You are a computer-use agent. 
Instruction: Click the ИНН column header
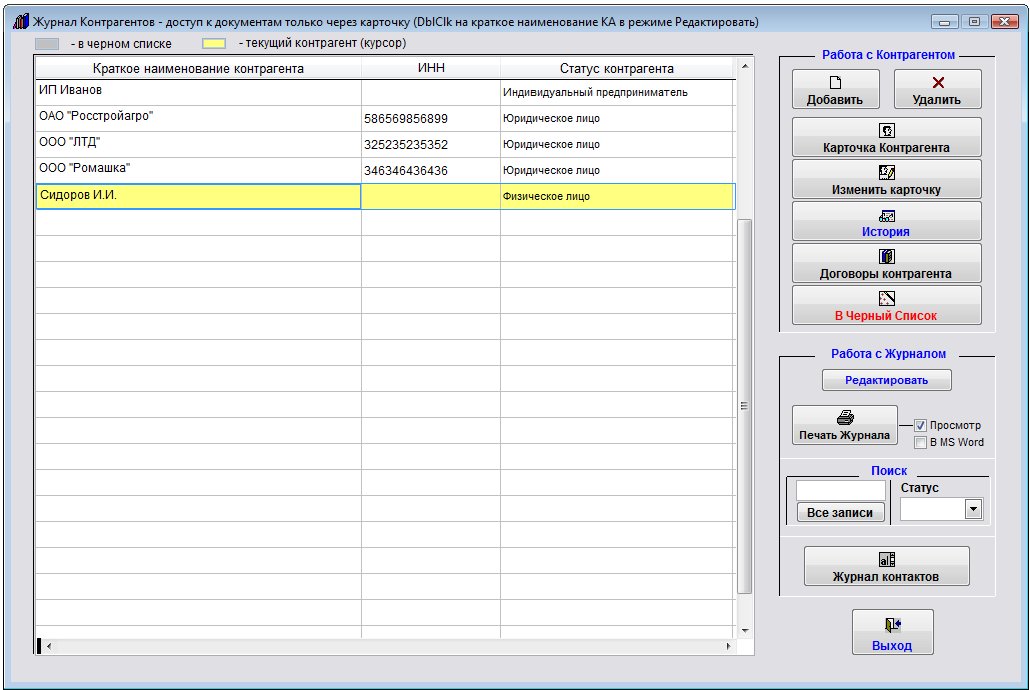coord(430,69)
